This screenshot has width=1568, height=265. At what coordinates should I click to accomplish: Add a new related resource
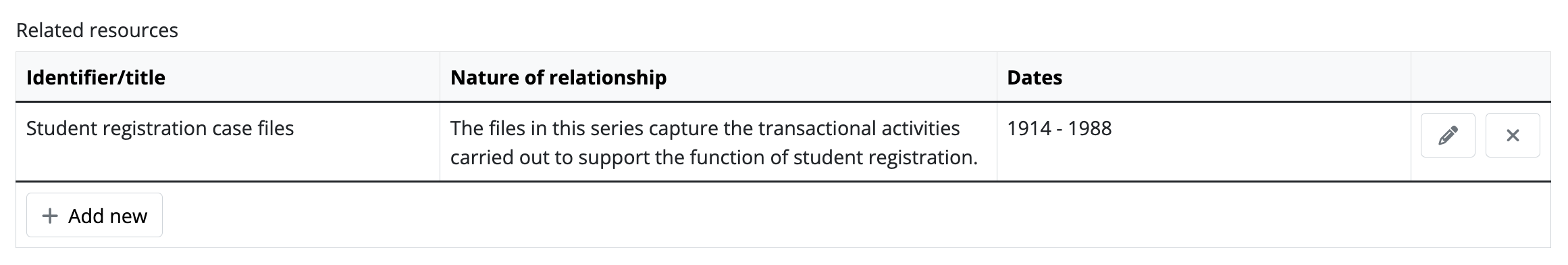click(x=95, y=215)
